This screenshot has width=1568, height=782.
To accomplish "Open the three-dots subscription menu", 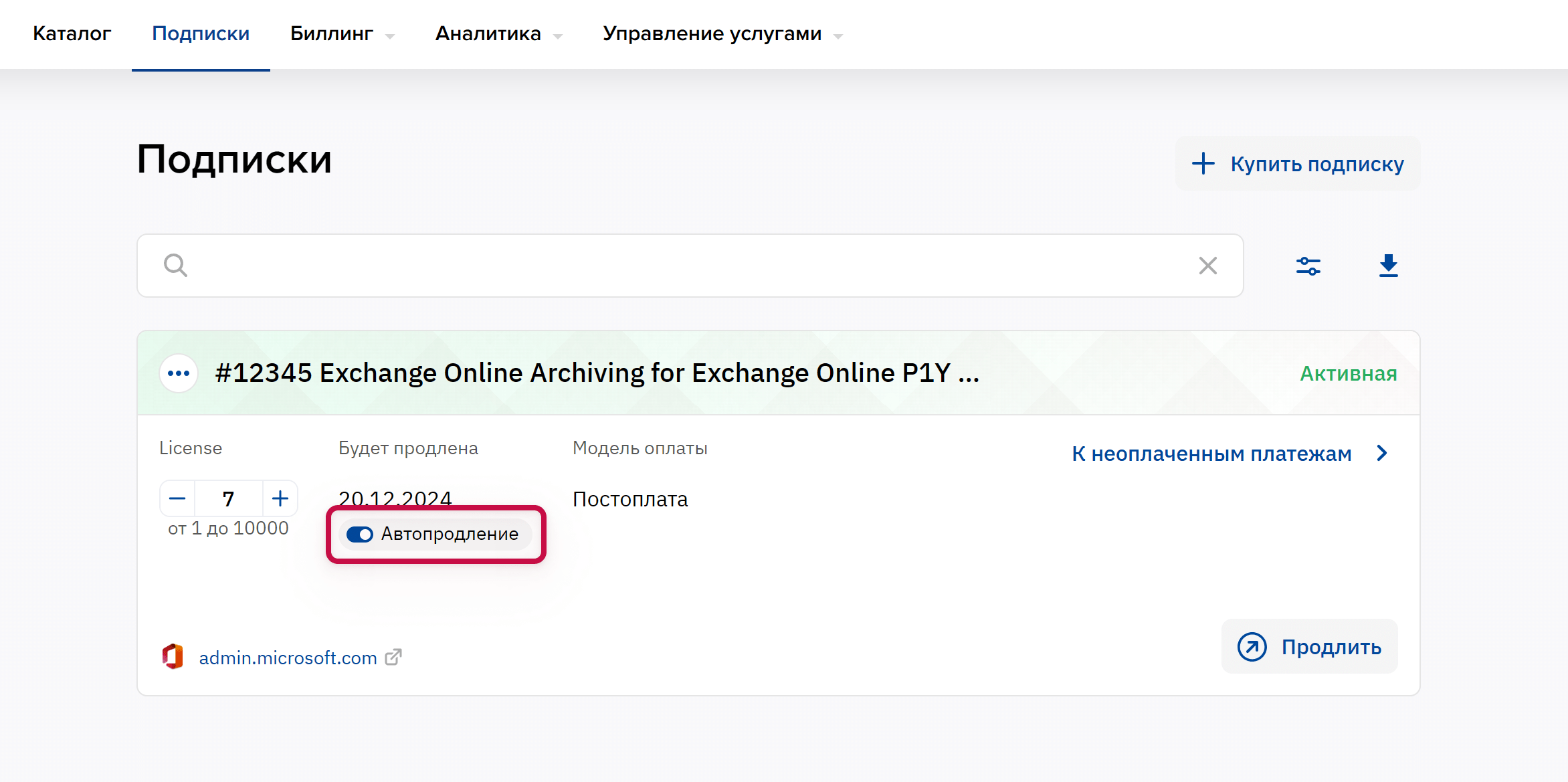I will [x=179, y=373].
